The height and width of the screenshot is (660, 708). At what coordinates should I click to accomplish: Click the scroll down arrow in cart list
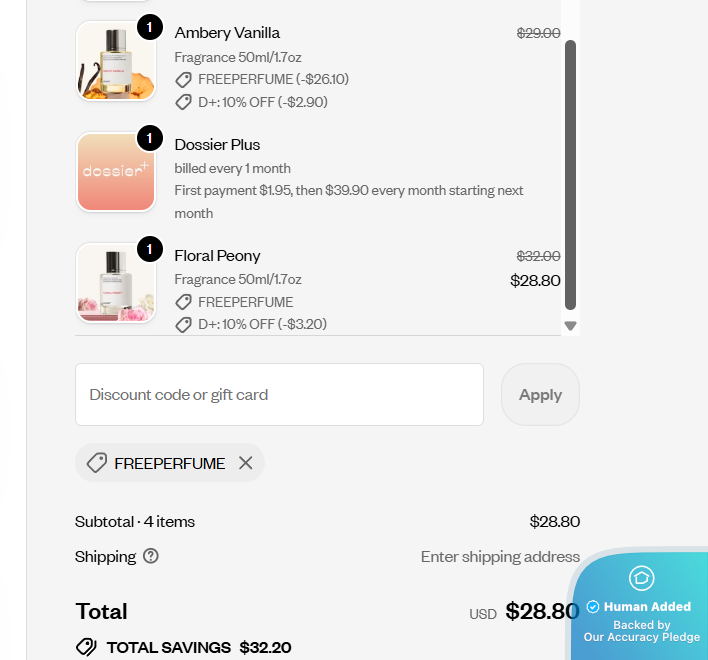[571, 325]
